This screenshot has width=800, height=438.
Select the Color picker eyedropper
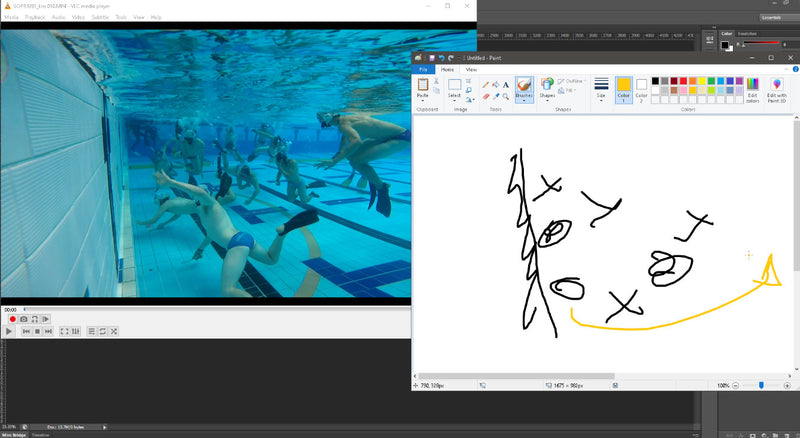[496, 96]
